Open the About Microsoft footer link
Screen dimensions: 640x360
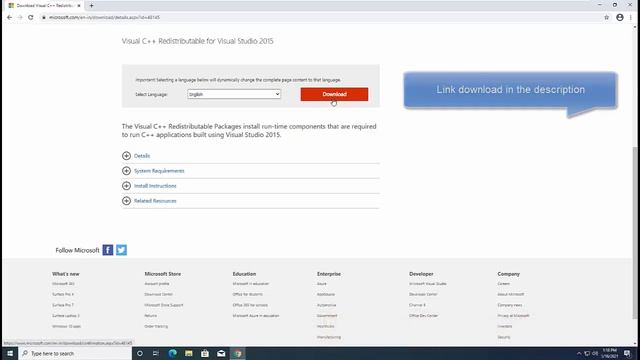pos(511,294)
